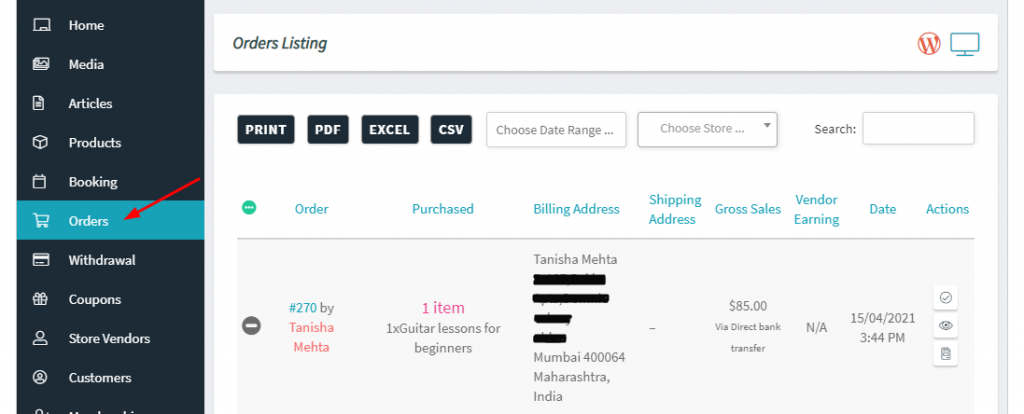The image size is (1024, 414).
Task: View order details with the eye icon
Action: (x=945, y=326)
